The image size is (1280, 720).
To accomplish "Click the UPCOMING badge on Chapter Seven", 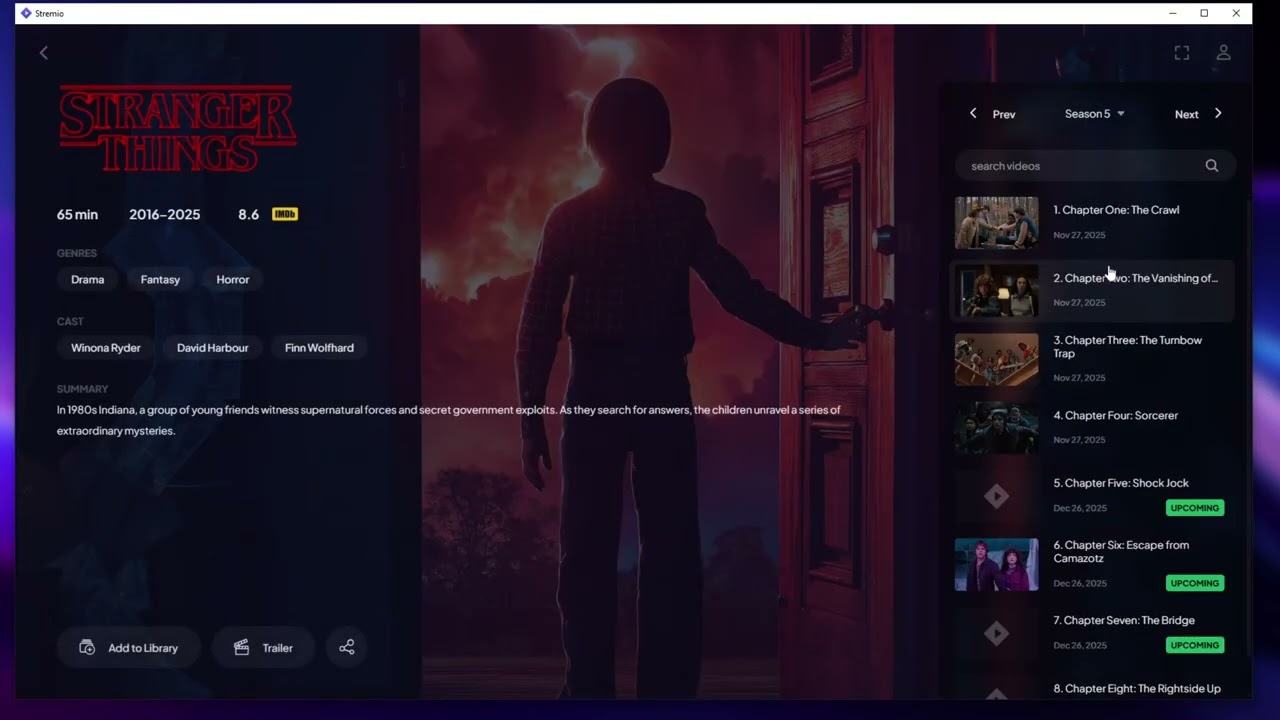I will coord(1195,645).
